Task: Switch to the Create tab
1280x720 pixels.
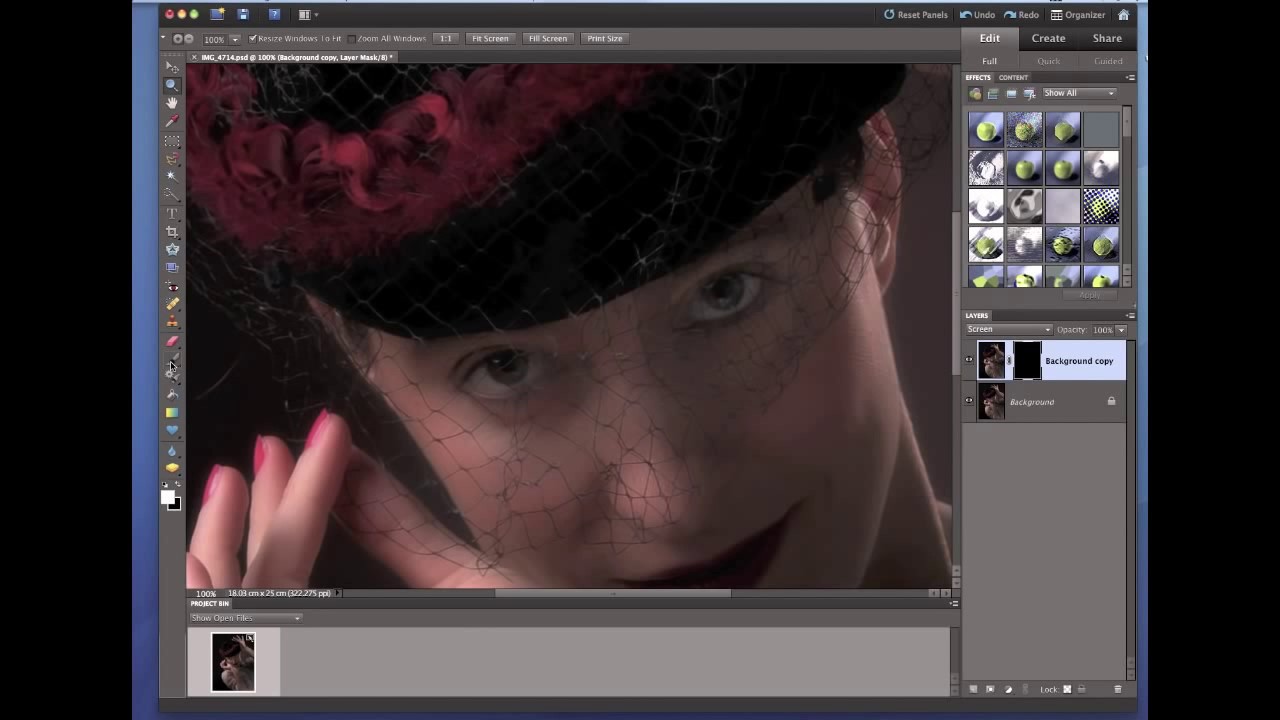Action: [x=1048, y=38]
